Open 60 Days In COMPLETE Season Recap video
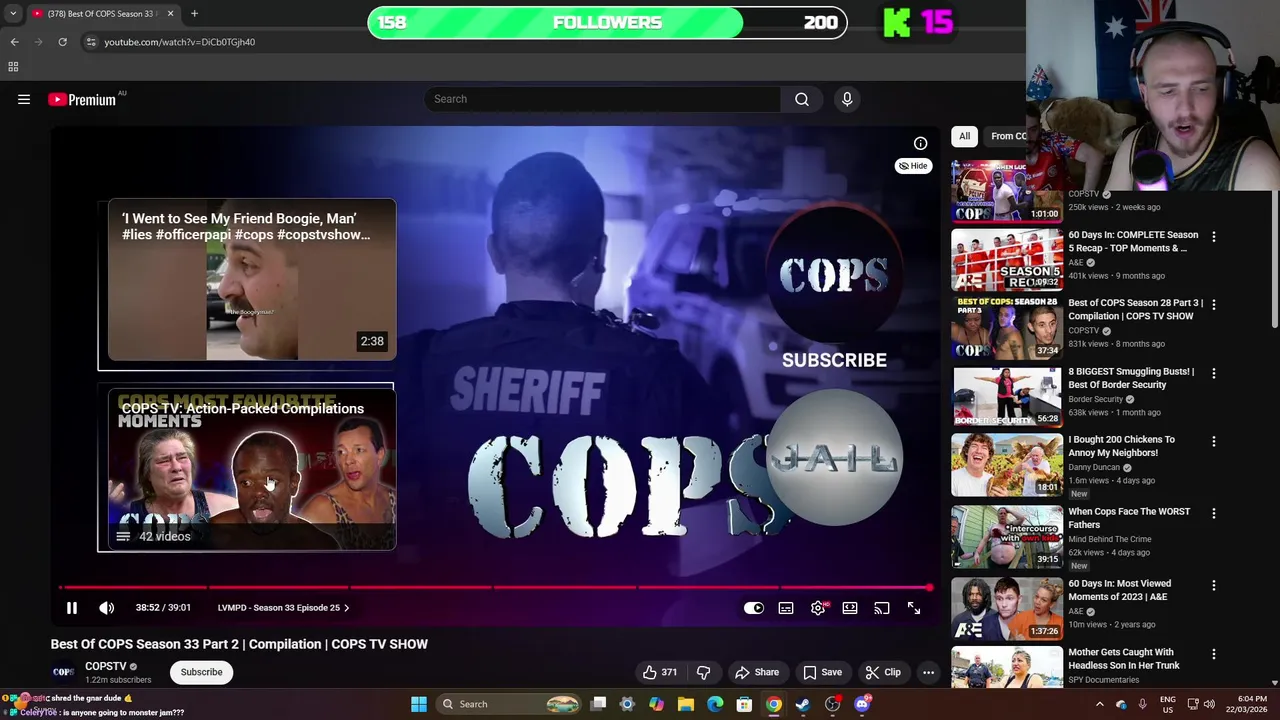 coord(1133,241)
